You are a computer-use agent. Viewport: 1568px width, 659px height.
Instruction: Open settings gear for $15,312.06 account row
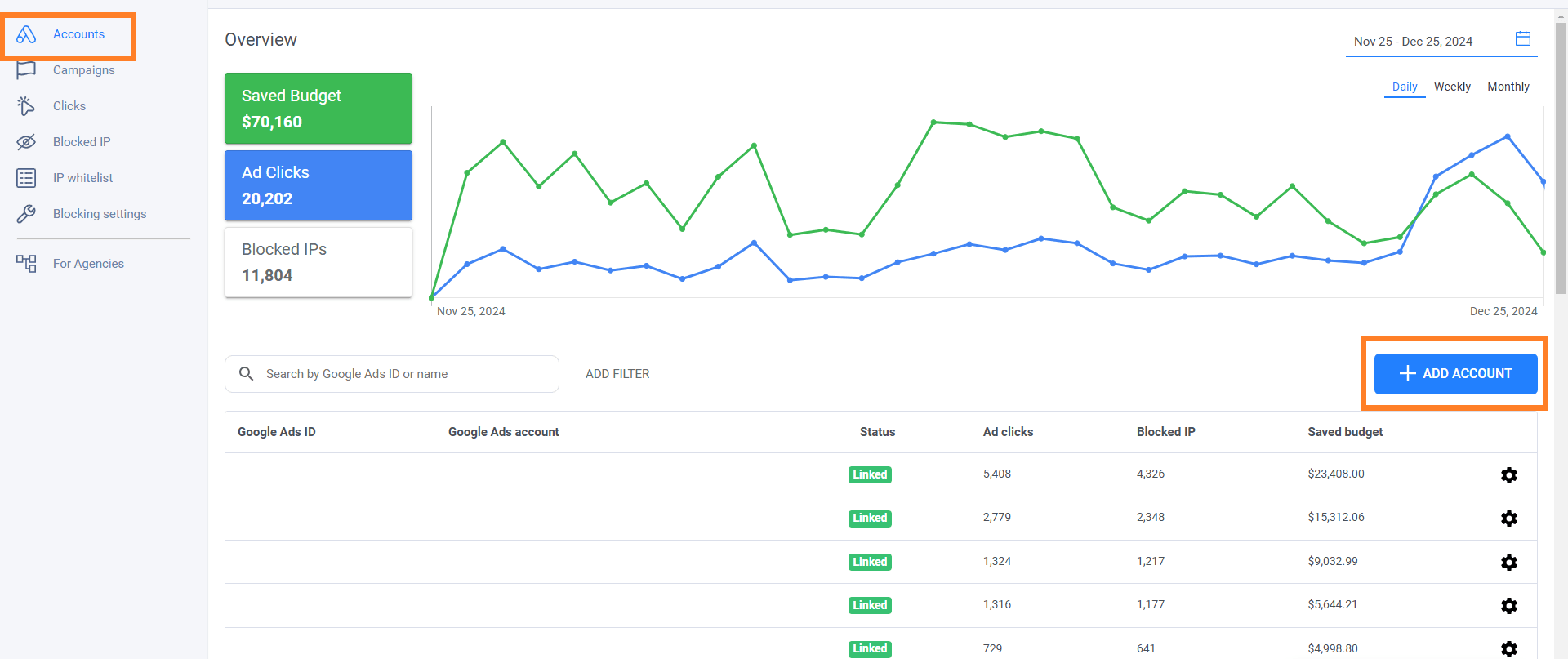(x=1508, y=519)
